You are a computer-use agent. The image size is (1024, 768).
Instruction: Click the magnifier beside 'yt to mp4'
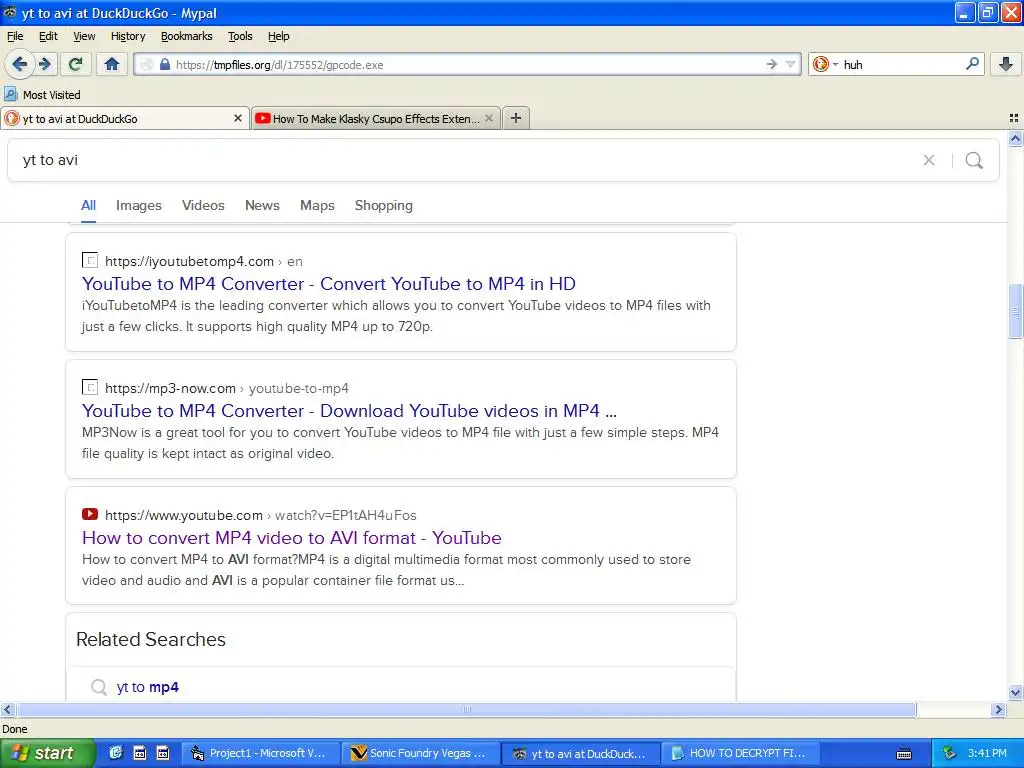[99, 687]
